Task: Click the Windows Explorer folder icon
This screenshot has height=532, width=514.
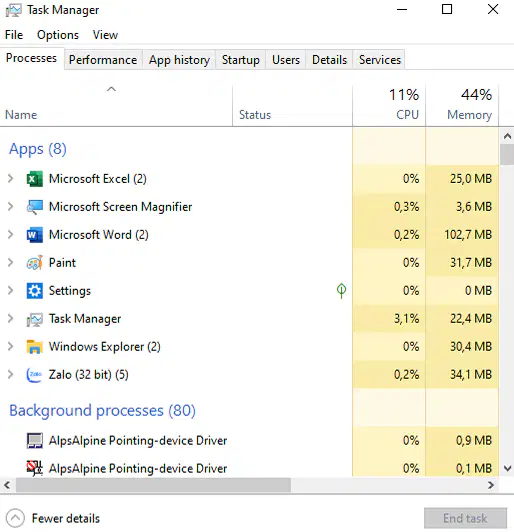Action: pyautogui.click(x=35, y=347)
